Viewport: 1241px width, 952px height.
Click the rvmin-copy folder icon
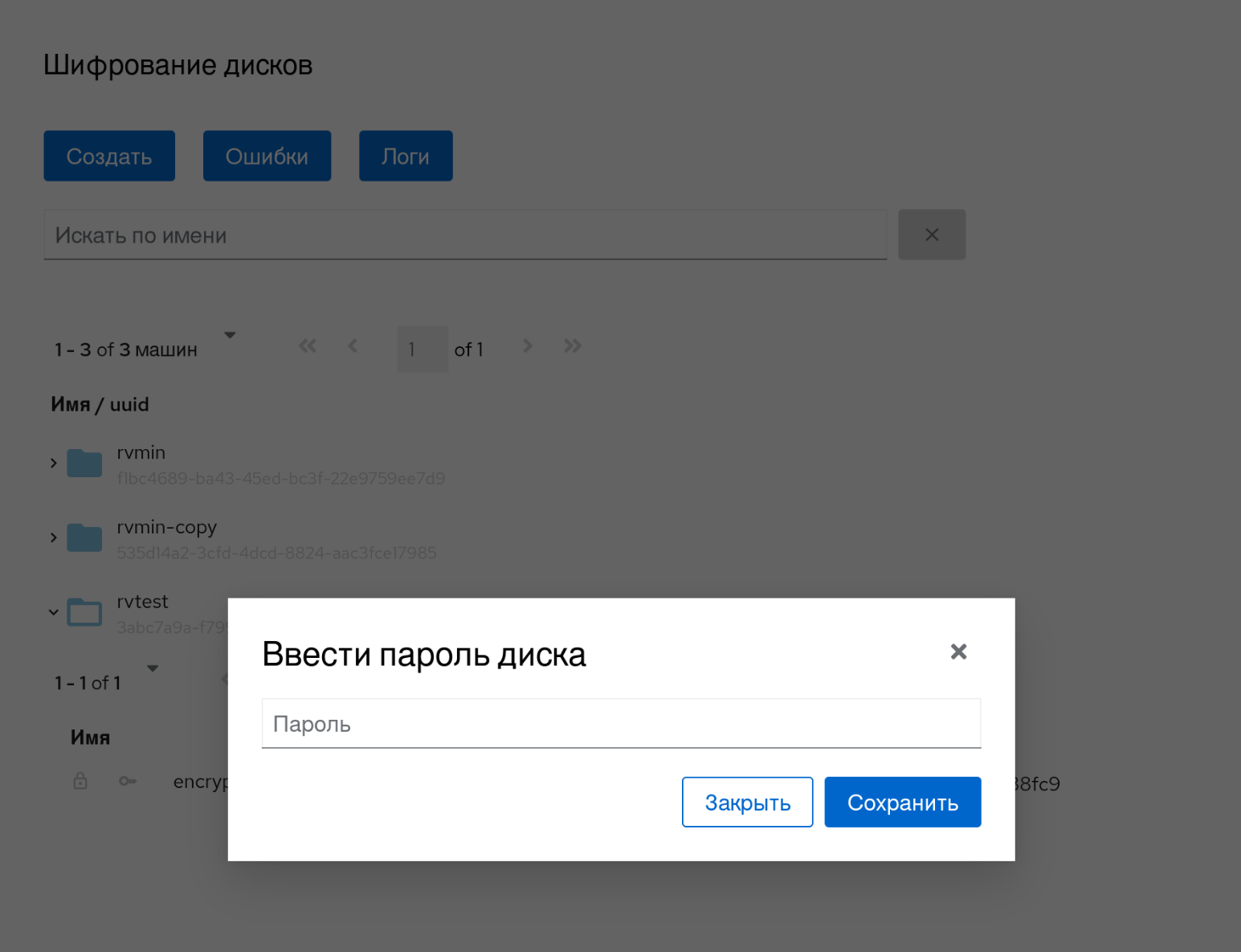click(x=84, y=538)
